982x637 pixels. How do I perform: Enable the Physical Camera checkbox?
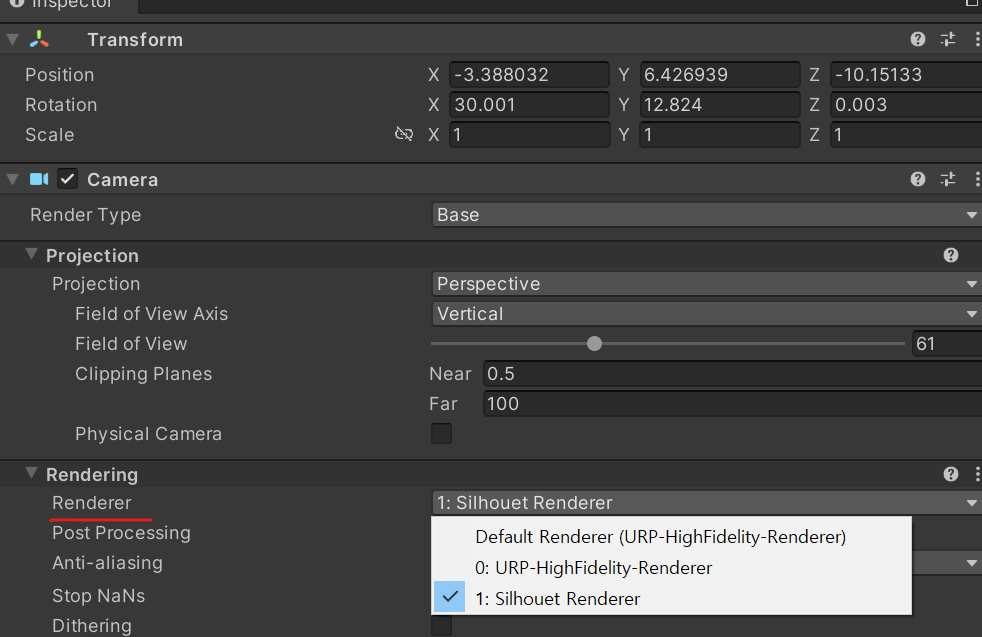(x=442, y=433)
